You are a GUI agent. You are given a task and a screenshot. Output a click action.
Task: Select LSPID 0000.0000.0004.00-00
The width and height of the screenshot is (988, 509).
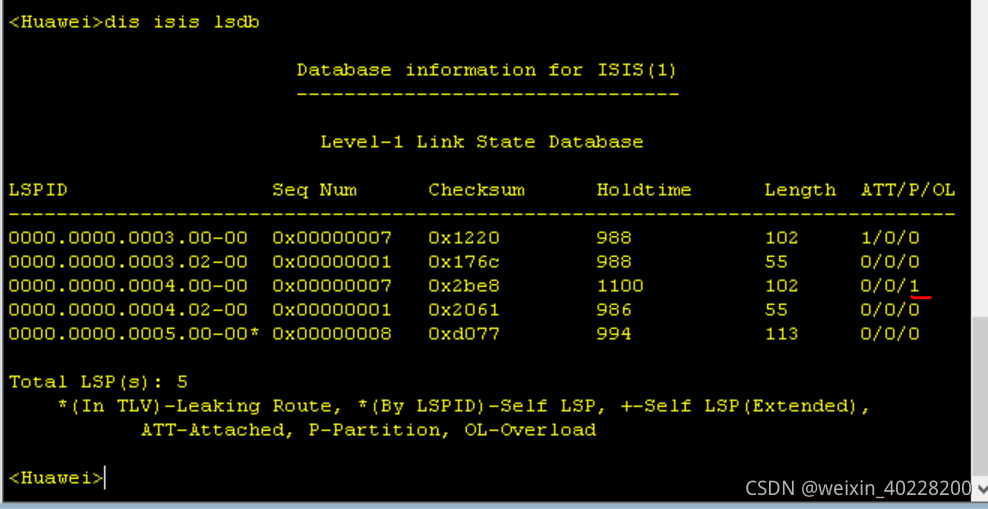[x=128, y=286]
